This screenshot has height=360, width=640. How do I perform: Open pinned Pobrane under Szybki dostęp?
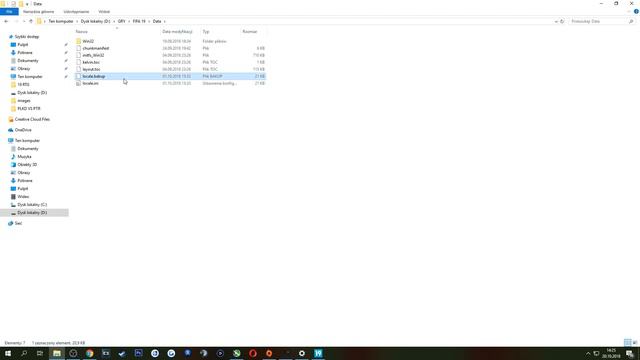[x=24, y=53]
